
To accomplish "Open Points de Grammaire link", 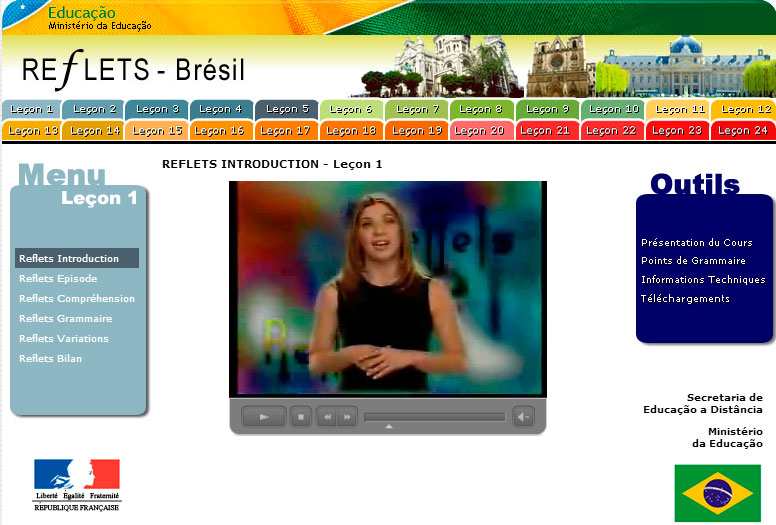I will click(693, 261).
